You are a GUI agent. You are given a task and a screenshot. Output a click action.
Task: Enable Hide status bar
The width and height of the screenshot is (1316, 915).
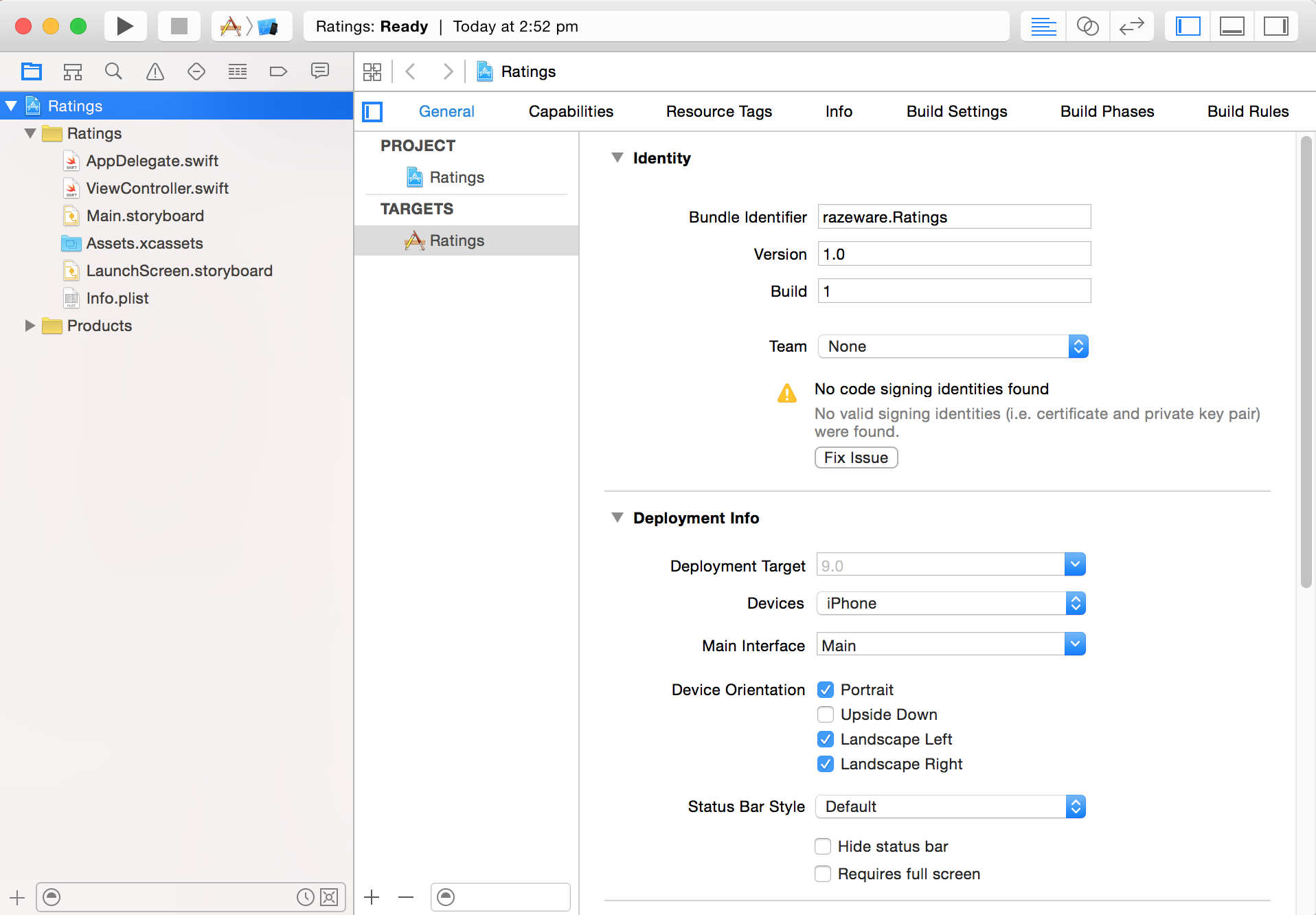coord(823,846)
